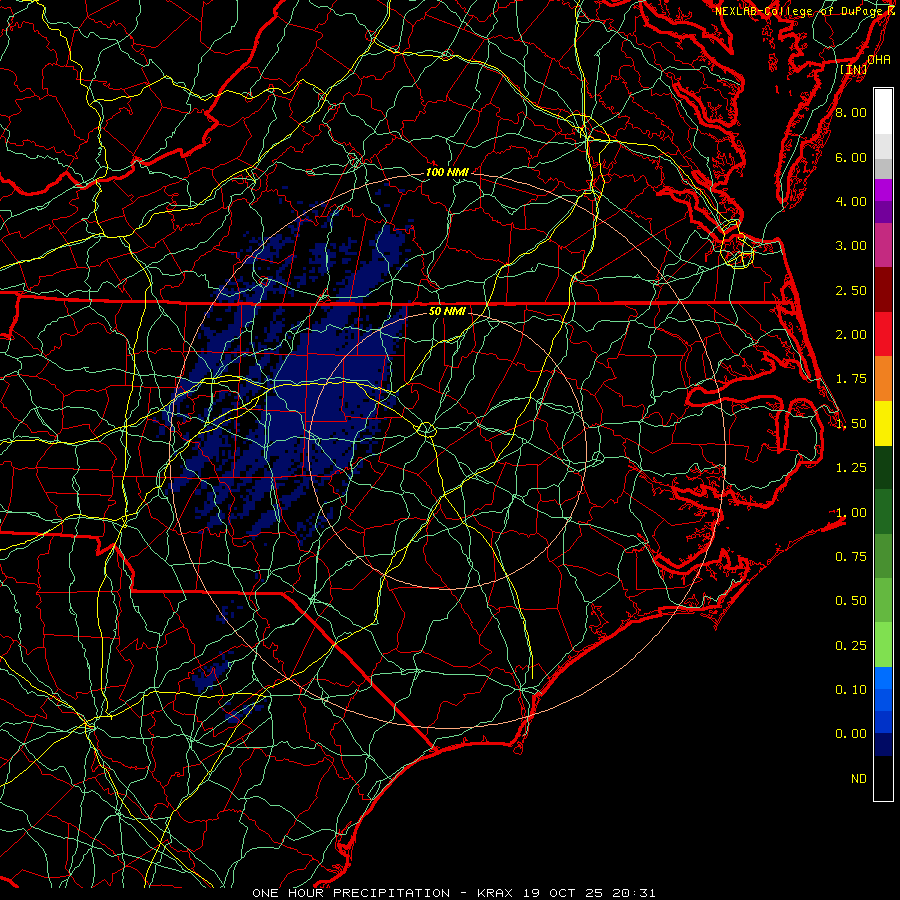Click the "2.50" legend value

[851, 290]
